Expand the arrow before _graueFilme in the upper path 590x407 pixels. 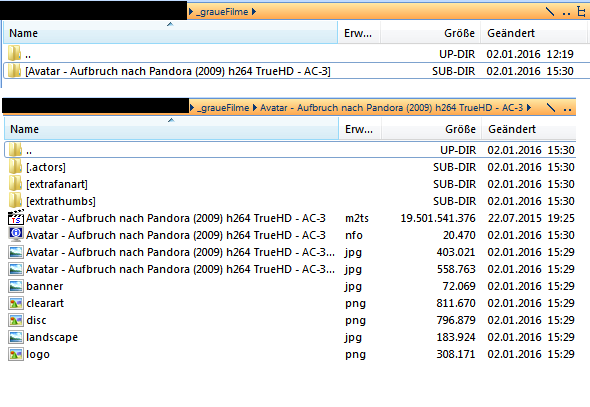click(x=191, y=12)
